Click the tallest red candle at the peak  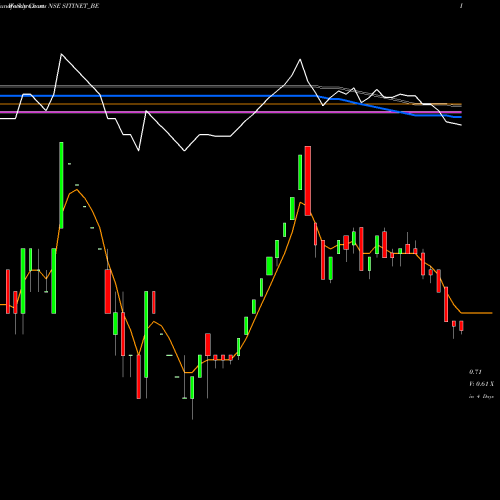tap(308, 181)
